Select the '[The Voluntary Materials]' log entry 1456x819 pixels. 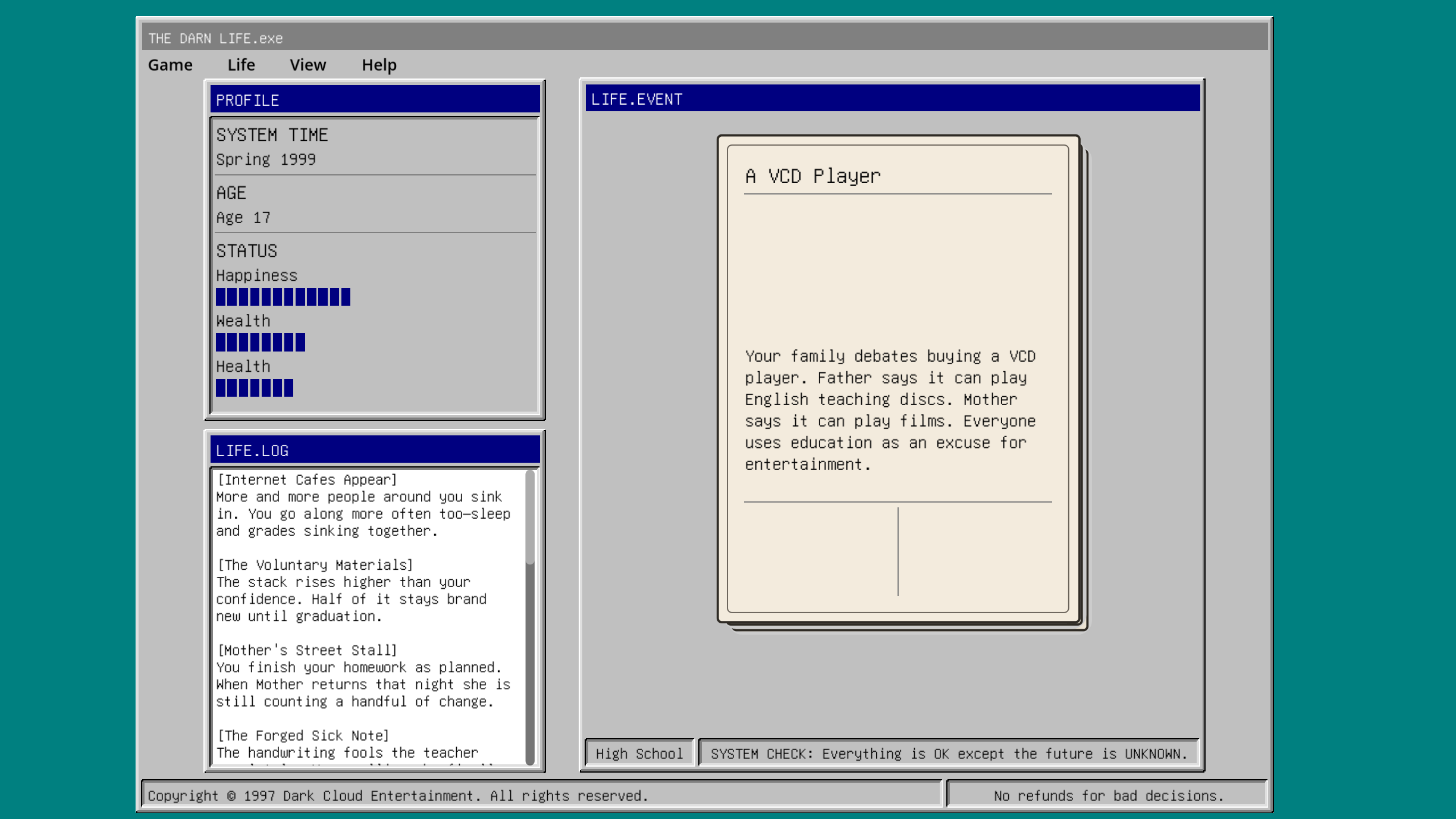coord(315,564)
